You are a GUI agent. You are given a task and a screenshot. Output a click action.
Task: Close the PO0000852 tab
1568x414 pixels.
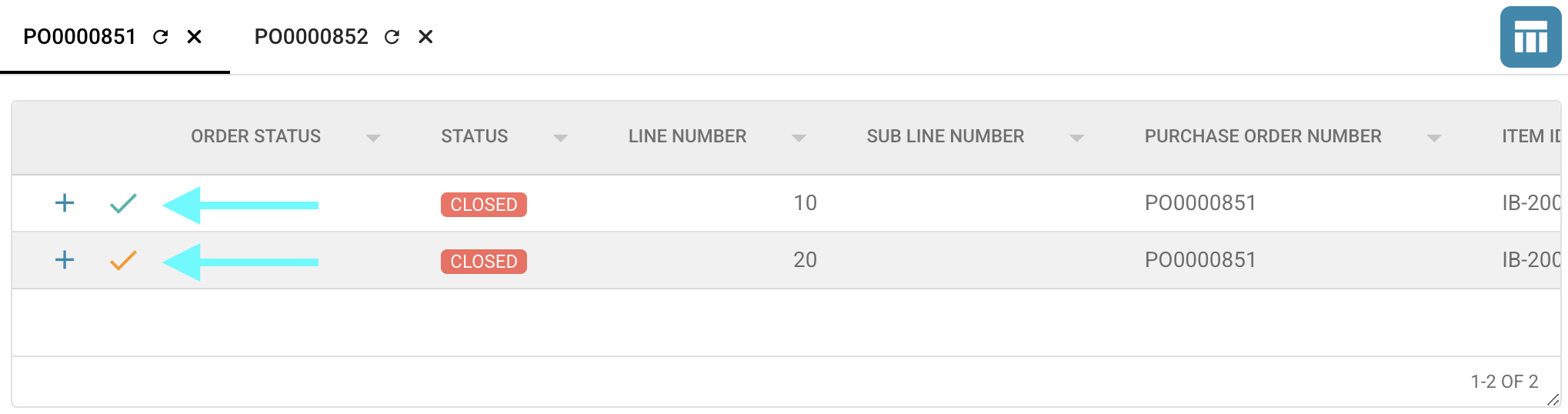[425, 37]
